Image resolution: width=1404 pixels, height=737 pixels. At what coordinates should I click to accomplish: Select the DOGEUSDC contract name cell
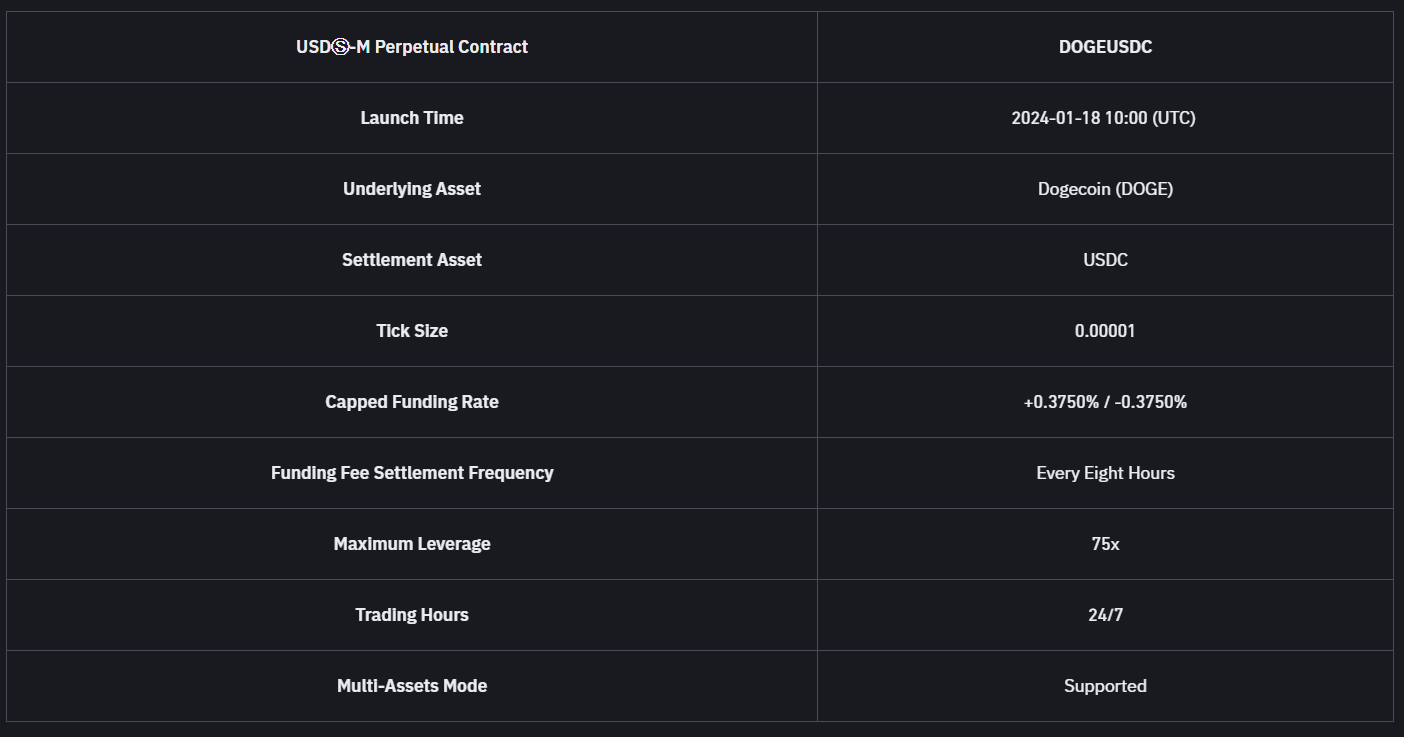pyautogui.click(x=1105, y=47)
